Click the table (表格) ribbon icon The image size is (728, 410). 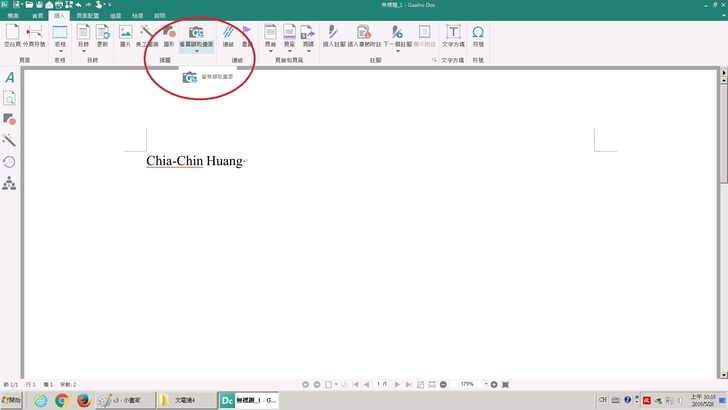pyautogui.click(x=60, y=32)
